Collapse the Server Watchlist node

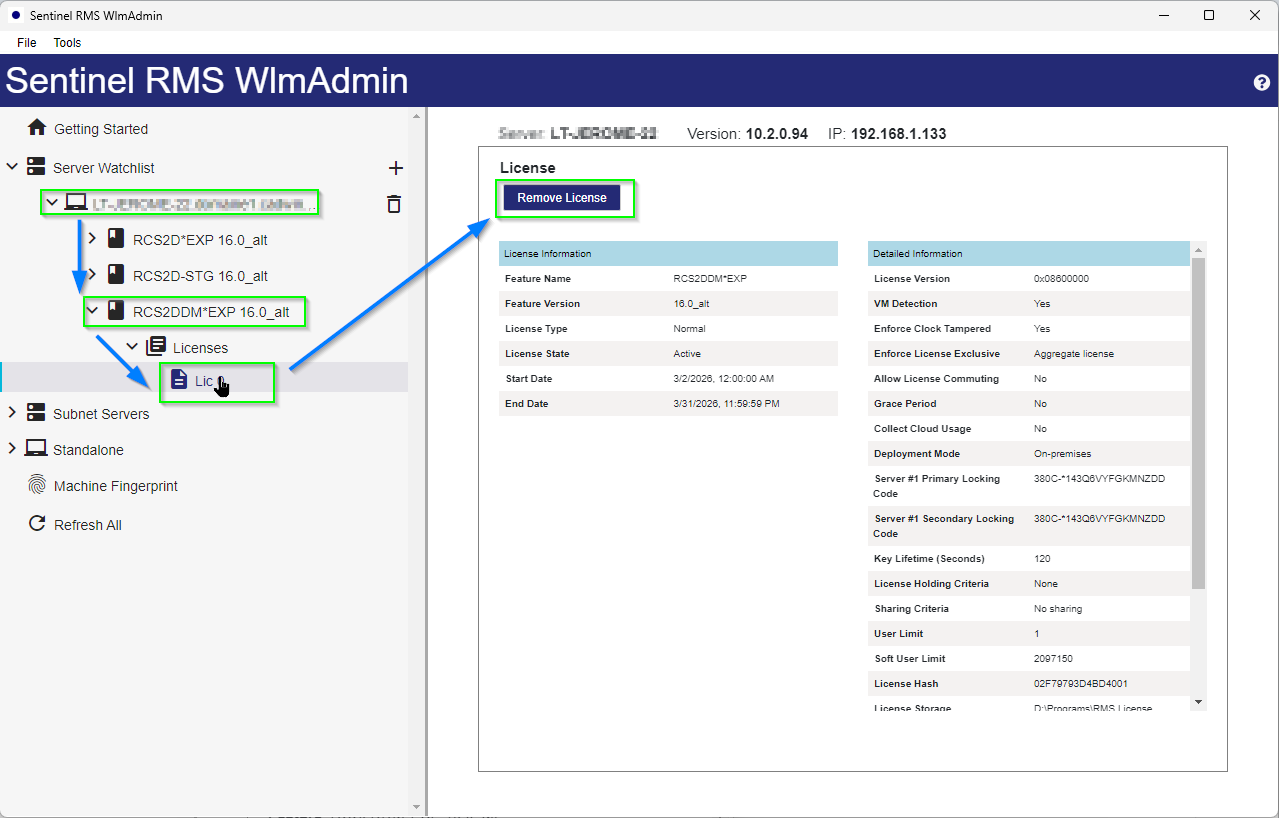pos(12,167)
